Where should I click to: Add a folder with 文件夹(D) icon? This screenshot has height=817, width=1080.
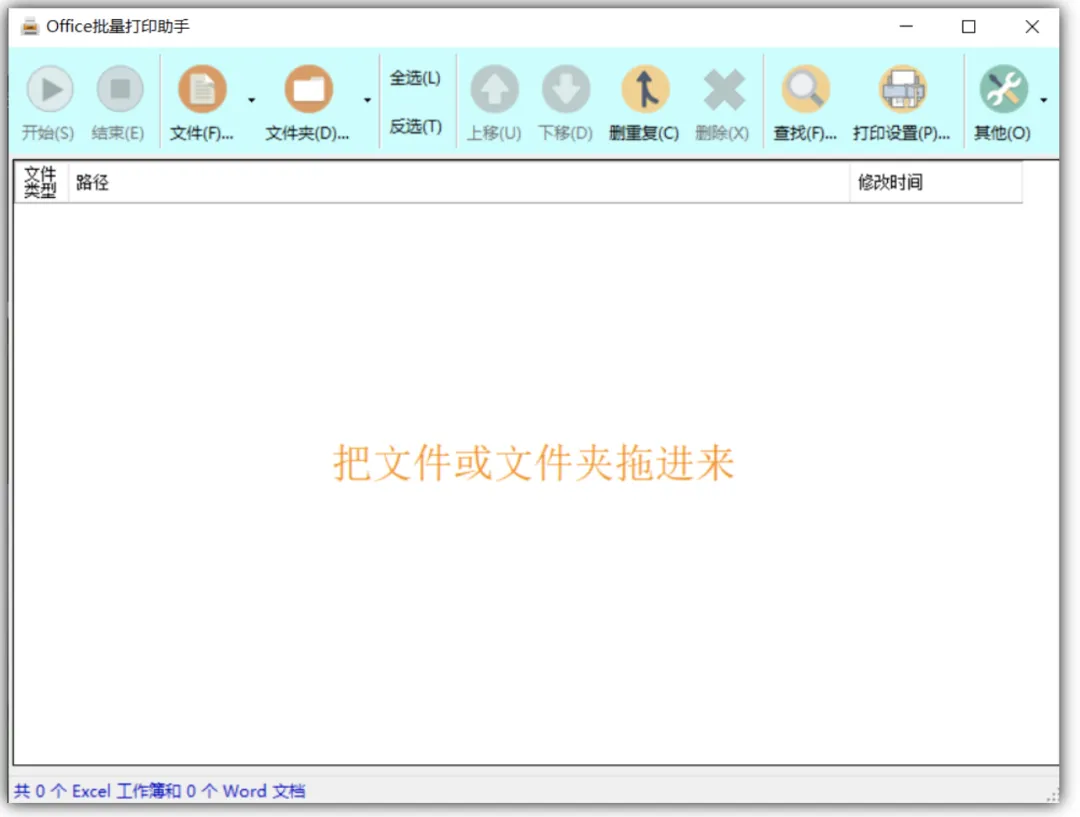[309, 90]
